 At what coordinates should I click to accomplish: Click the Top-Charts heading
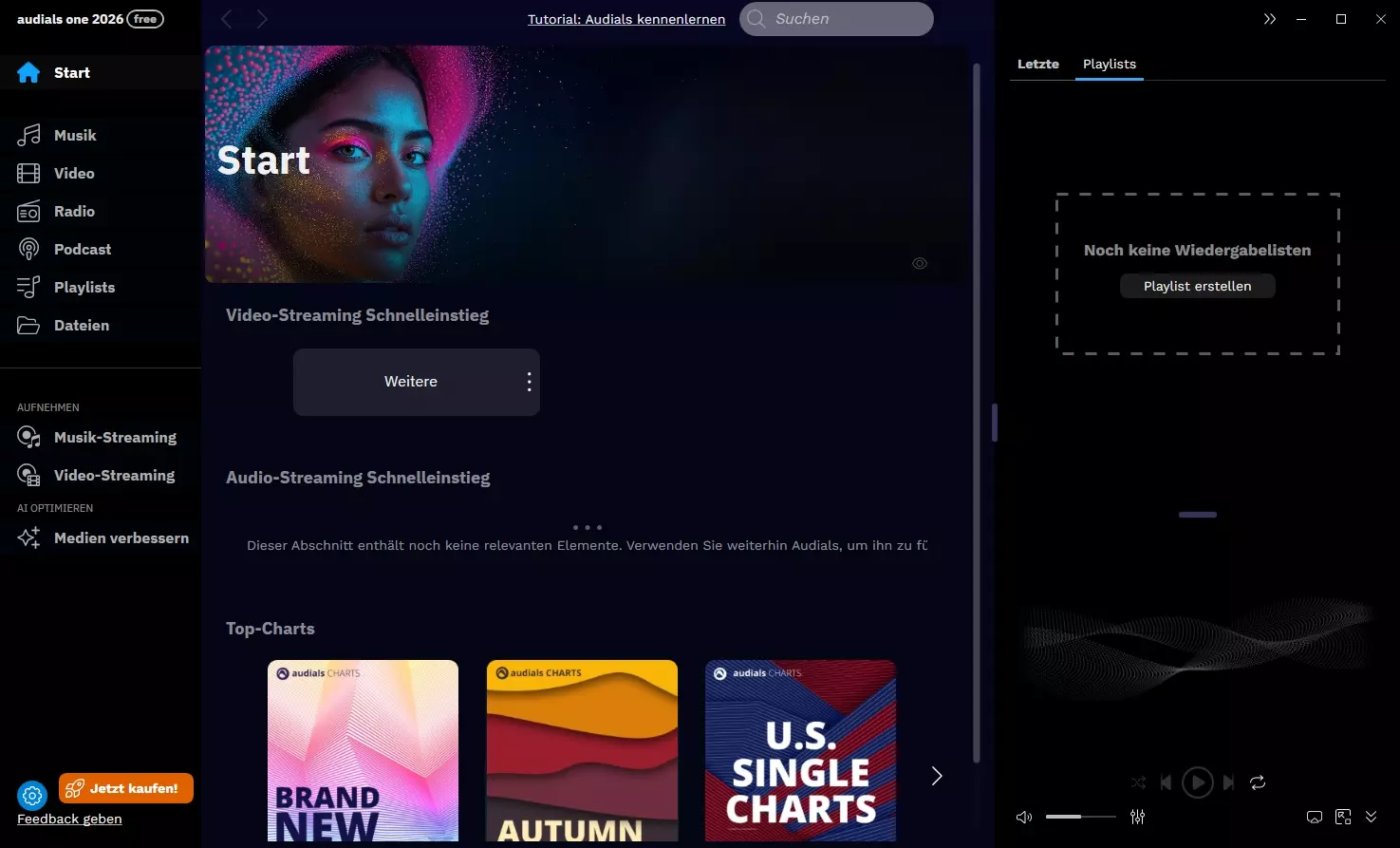point(271,629)
